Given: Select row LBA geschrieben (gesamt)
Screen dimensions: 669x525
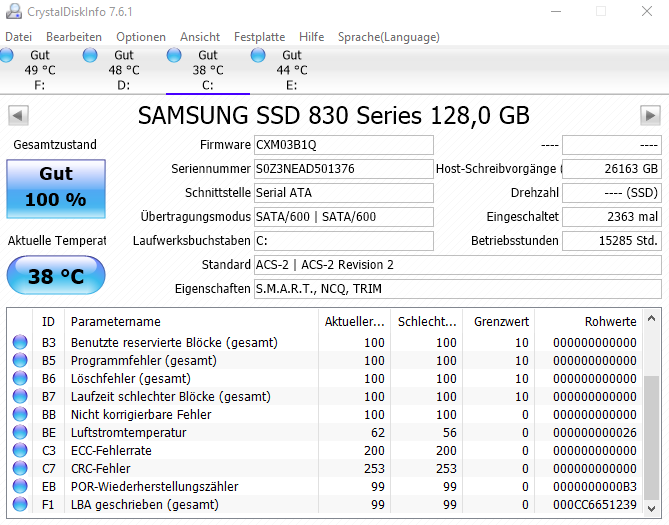Looking at the screenshot, I should pos(325,504).
